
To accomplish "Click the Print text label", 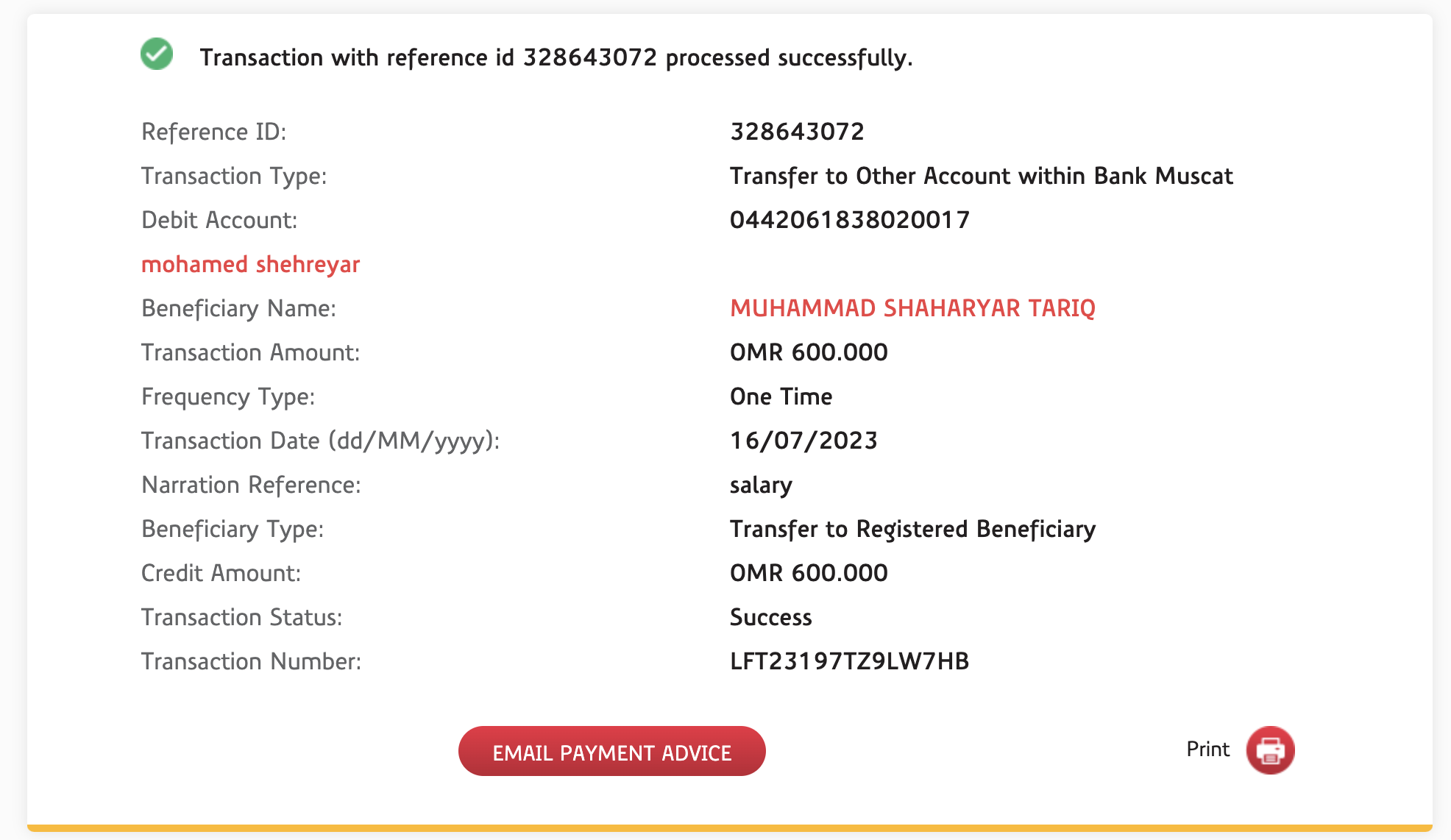I will click(x=1207, y=750).
